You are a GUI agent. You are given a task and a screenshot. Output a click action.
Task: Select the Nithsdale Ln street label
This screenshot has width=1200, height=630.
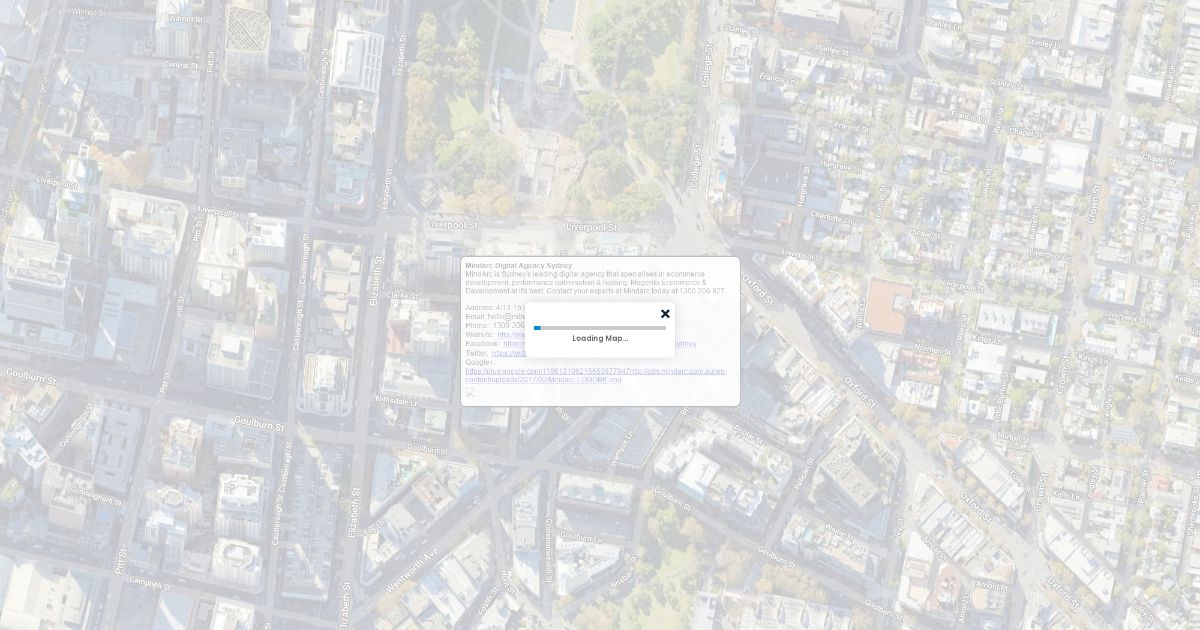[x=397, y=400]
